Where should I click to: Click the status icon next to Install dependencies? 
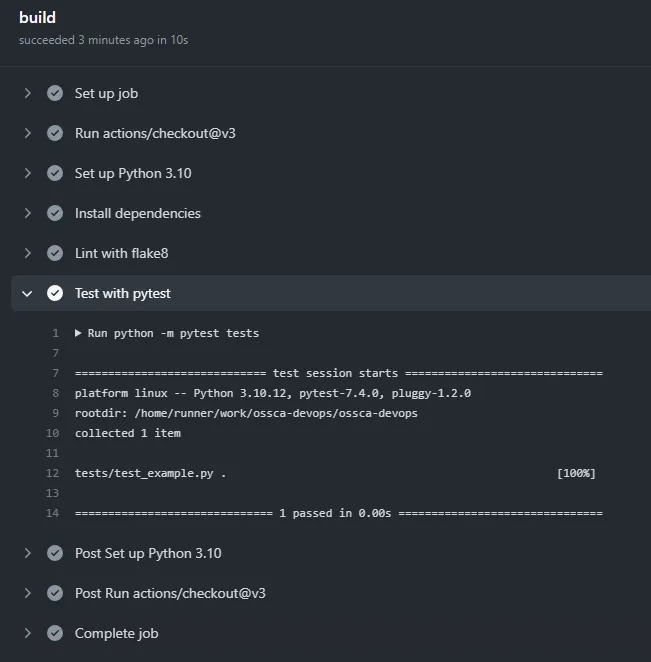click(x=55, y=213)
